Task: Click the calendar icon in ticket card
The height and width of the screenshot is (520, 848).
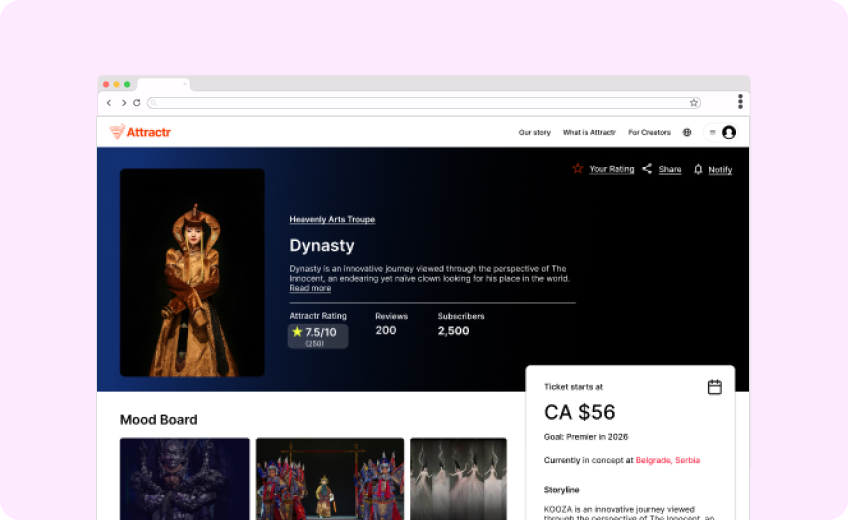Action: (x=714, y=387)
